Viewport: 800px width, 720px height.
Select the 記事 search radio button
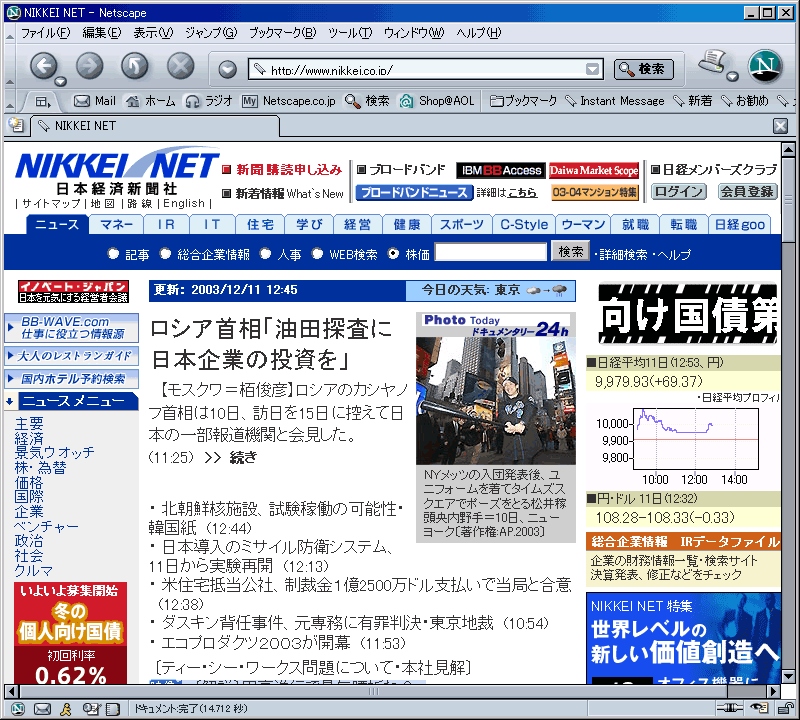click(113, 253)
